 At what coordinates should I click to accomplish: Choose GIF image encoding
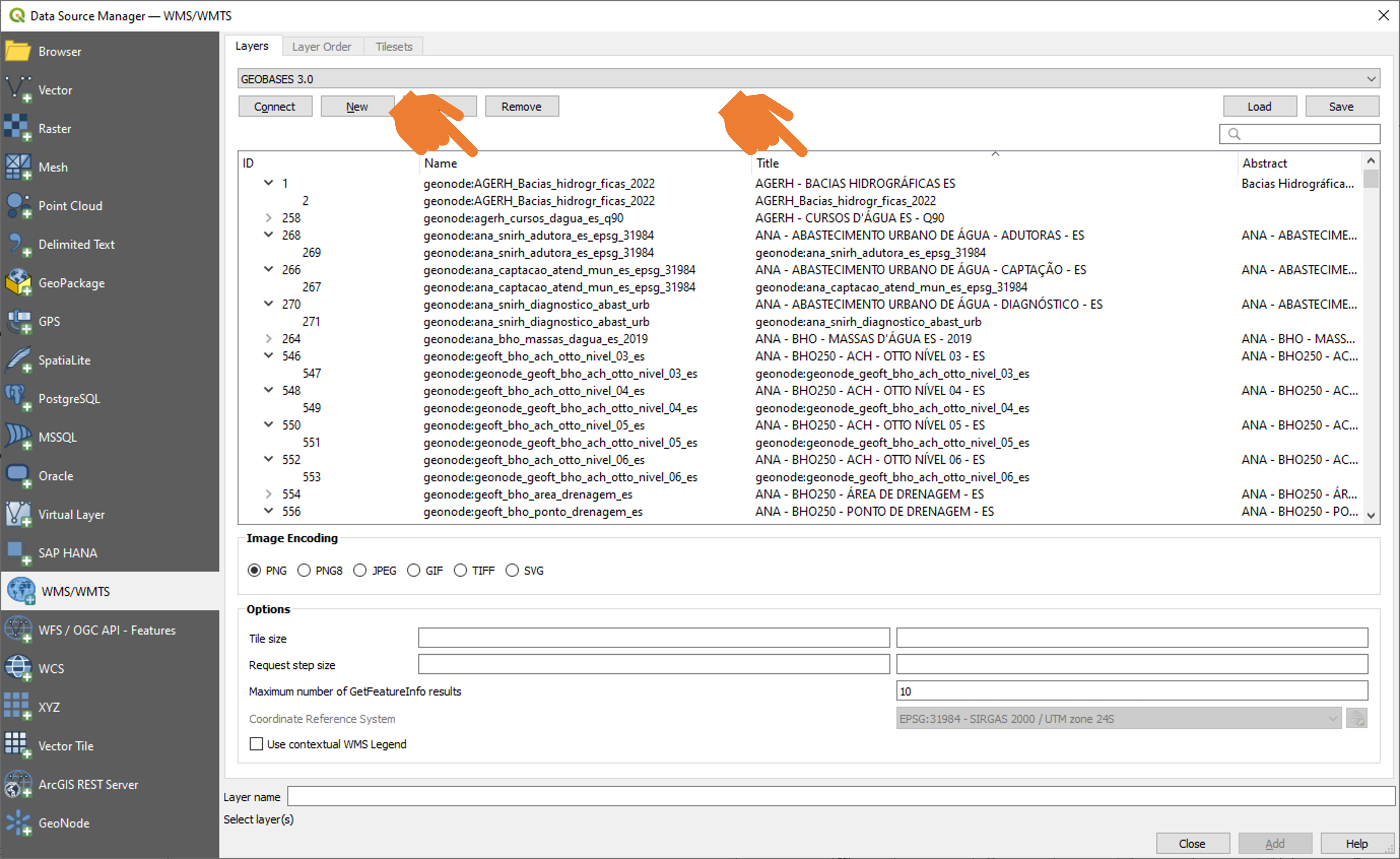(x=414, y=570)
